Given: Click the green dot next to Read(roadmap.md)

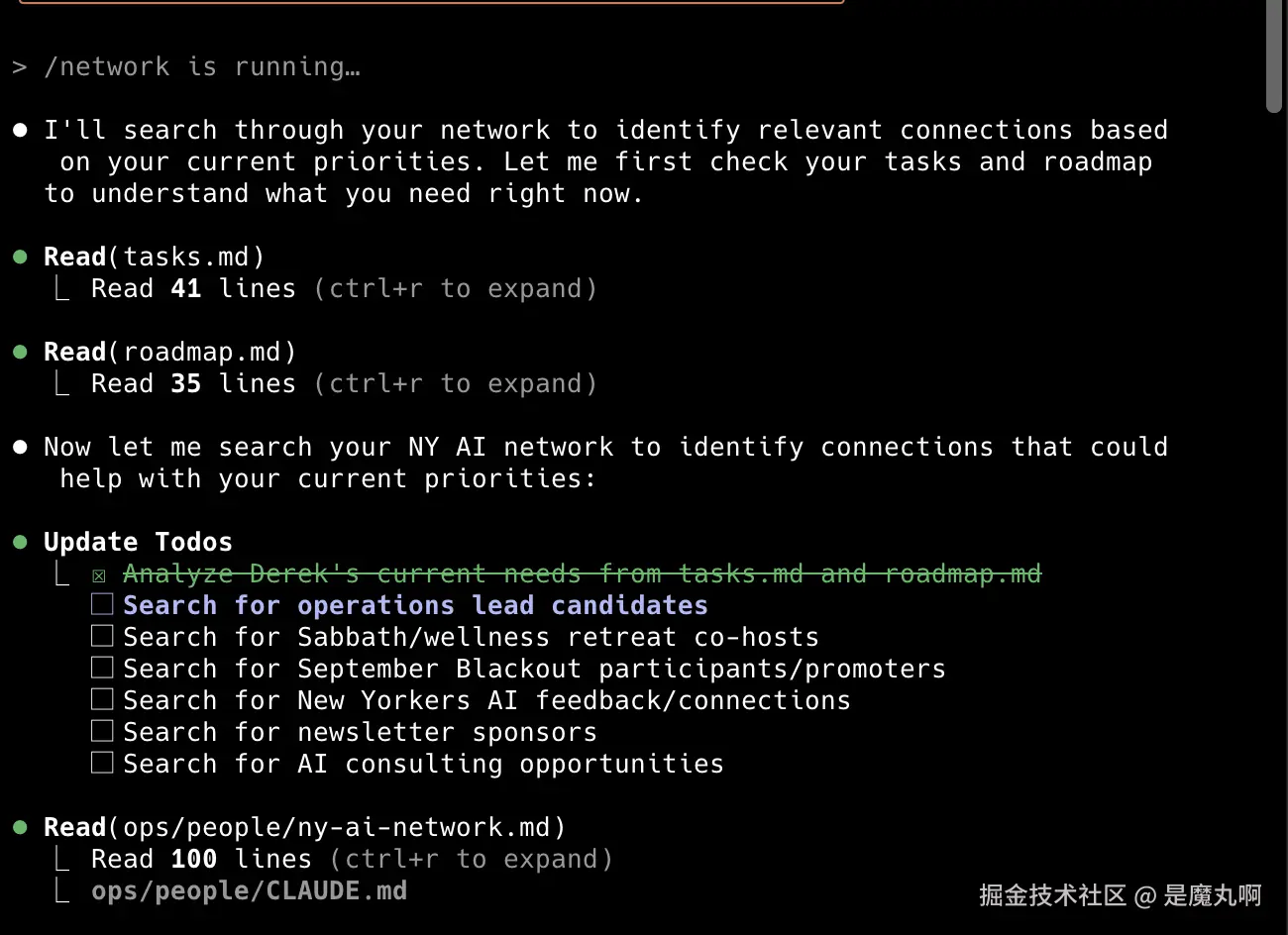Looking at the screenshot, I should coord(20,353).
